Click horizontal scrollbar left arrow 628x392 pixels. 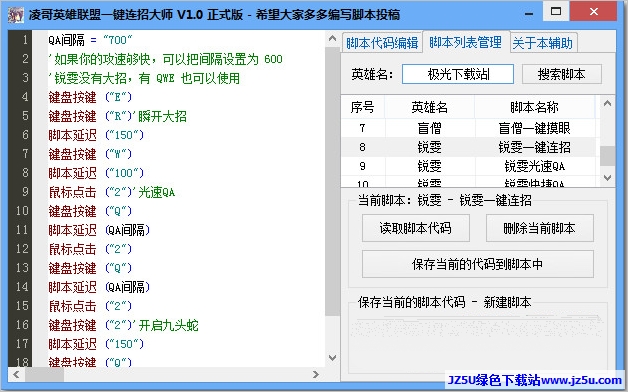(x=16, y=374)
